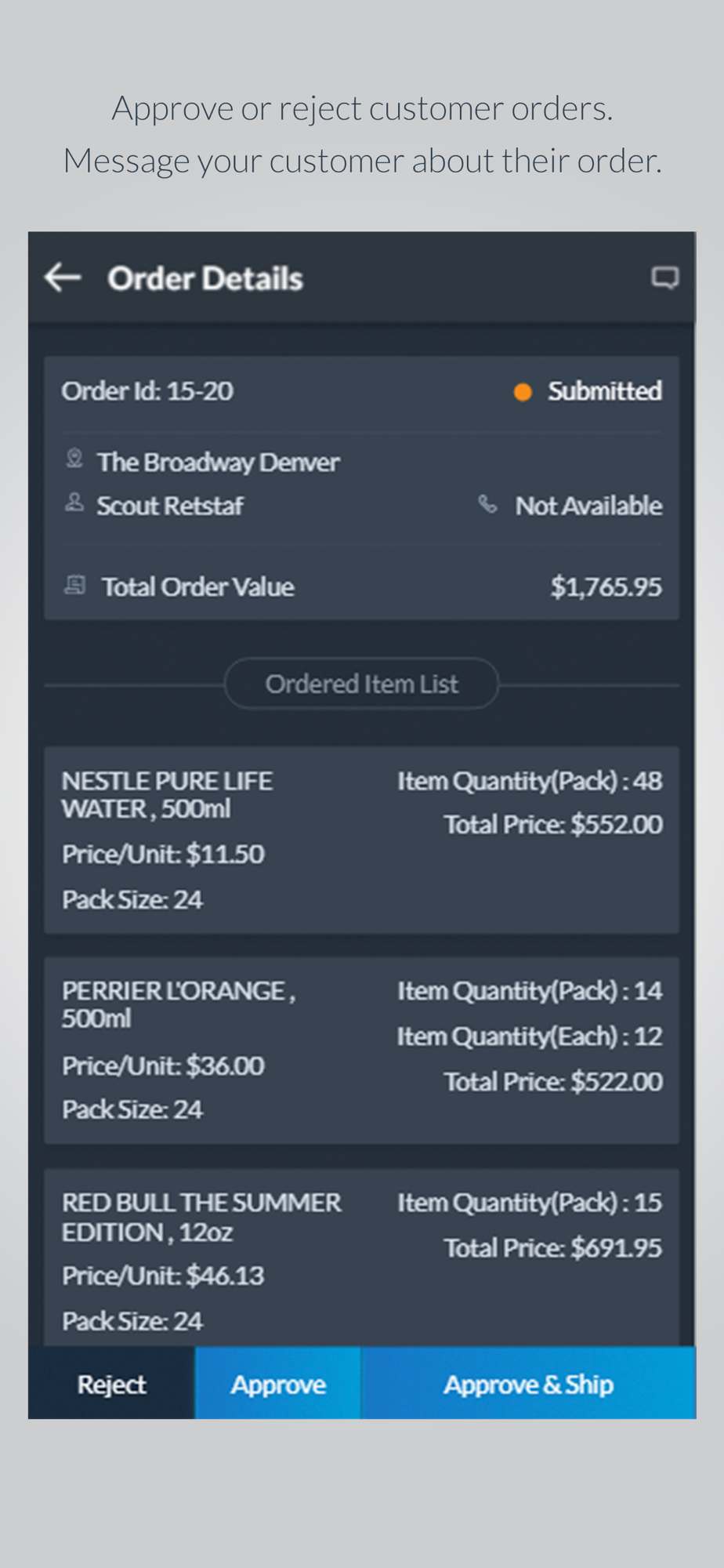Image resolution: width=724 pixels, height=1568 pixels.
Task: Select Red Bull The Summer Edition item
Action: click(x=361, y=1258)
